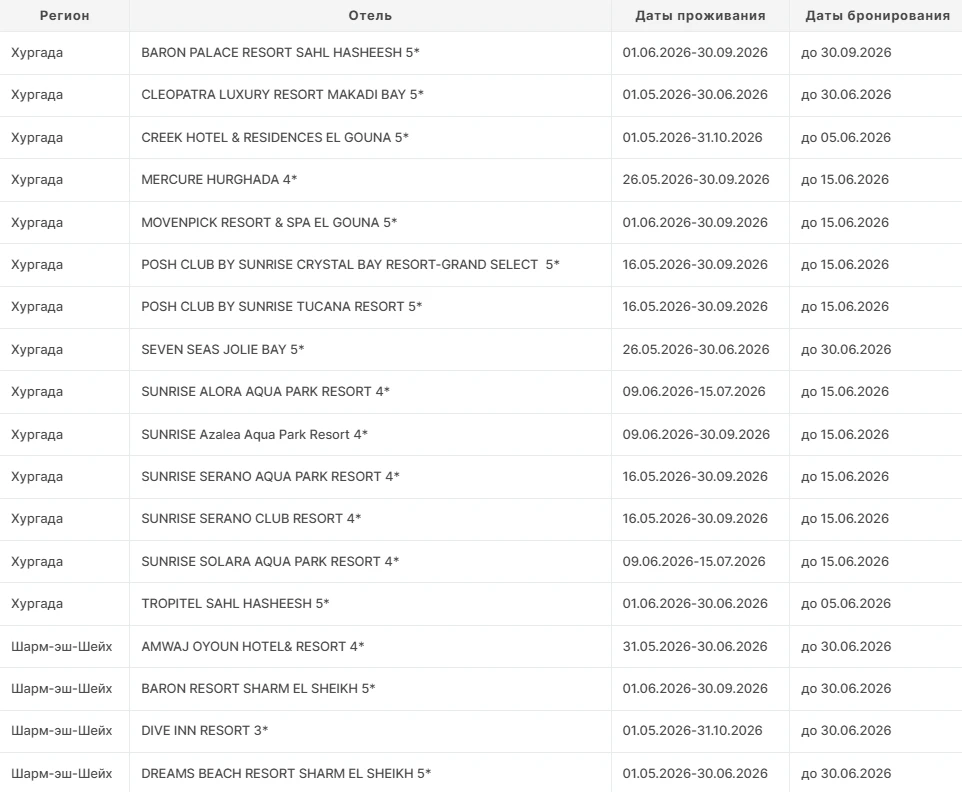This screenshot has height=792, width=962.
Task: Select TROPITEL SAHL HASHEESH 5* hotel
Action: (235, 604)
